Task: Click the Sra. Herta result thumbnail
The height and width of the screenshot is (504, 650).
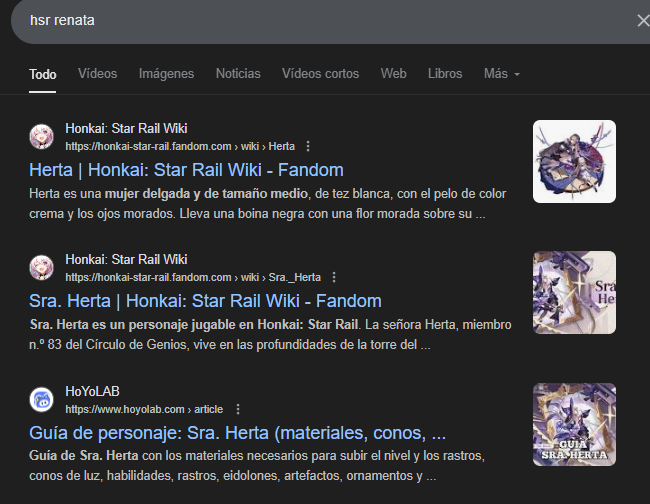Action: pos(574,292)
